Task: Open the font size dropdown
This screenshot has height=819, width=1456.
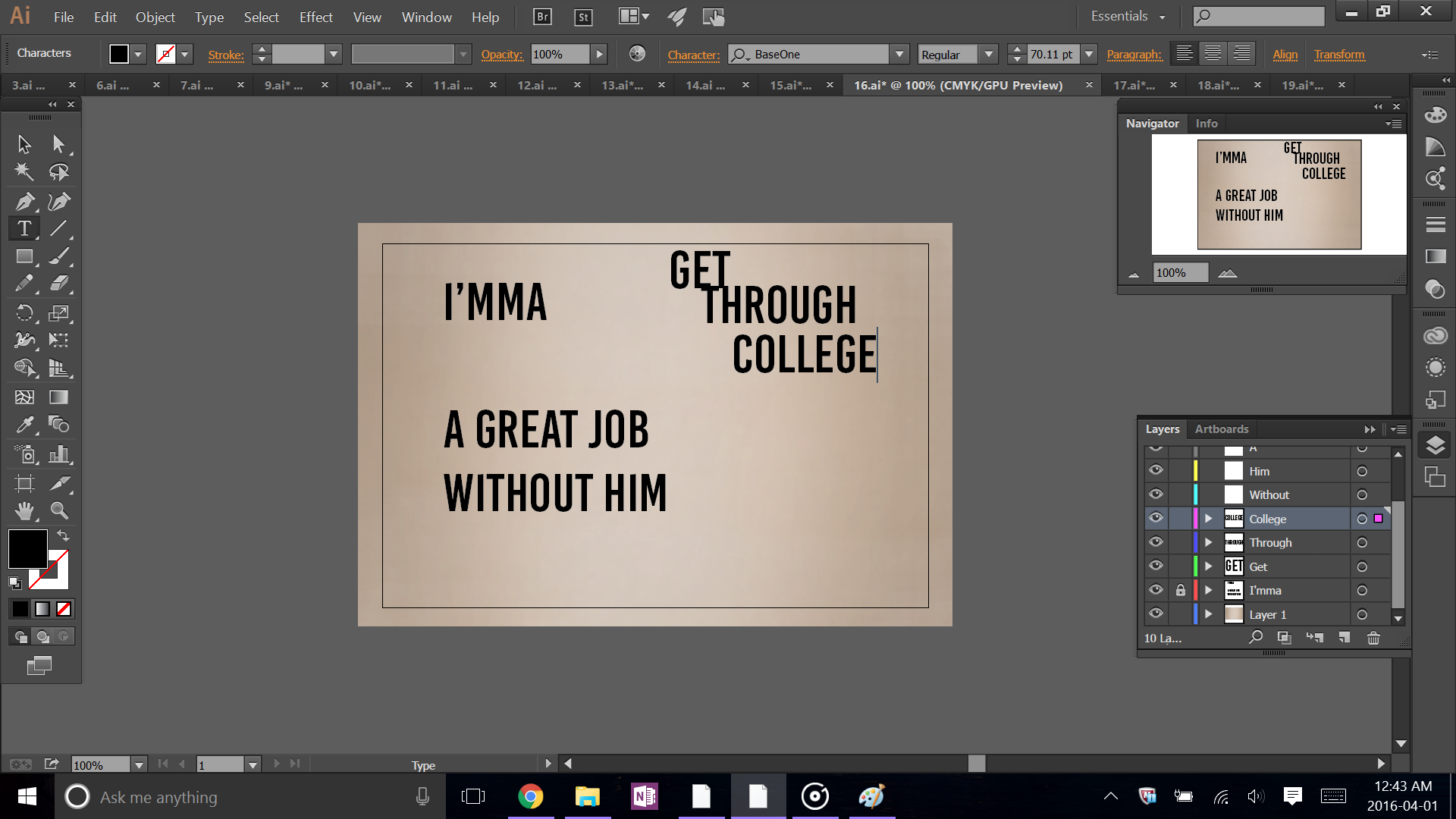Action: pyautogui.click(x=1089, y=55)
